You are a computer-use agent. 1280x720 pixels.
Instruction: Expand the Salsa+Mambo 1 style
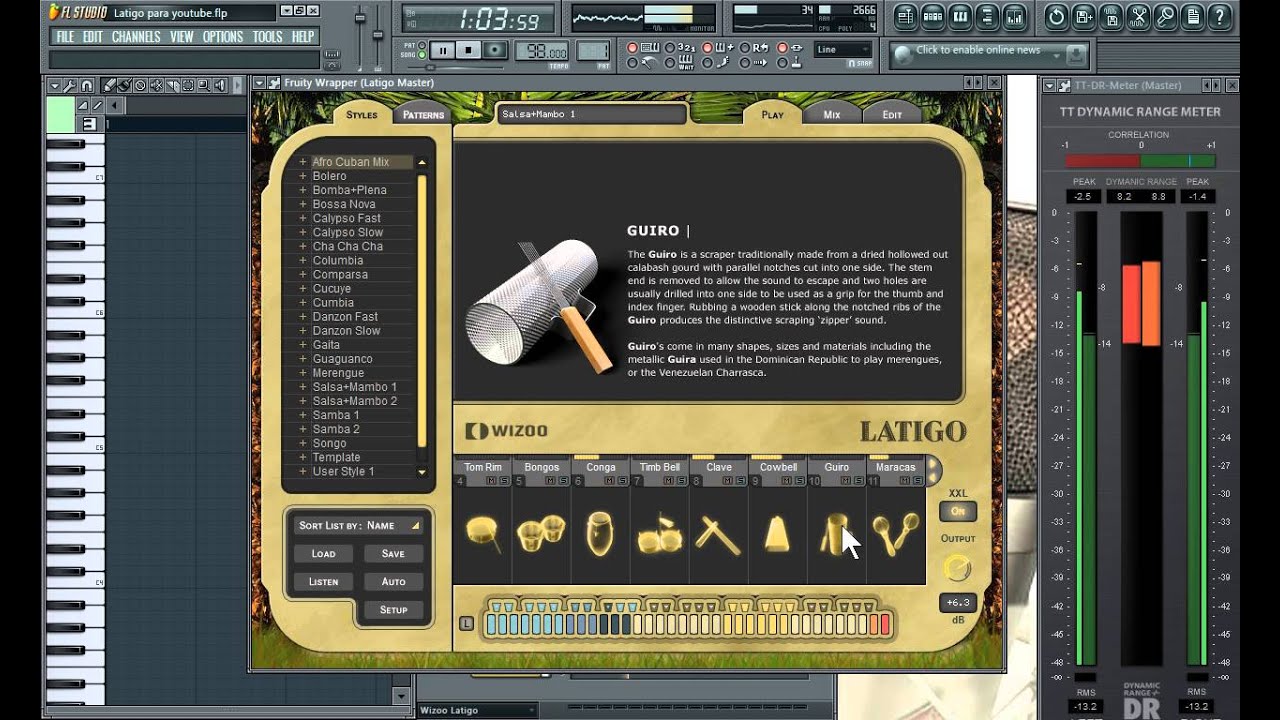(303, 387)
